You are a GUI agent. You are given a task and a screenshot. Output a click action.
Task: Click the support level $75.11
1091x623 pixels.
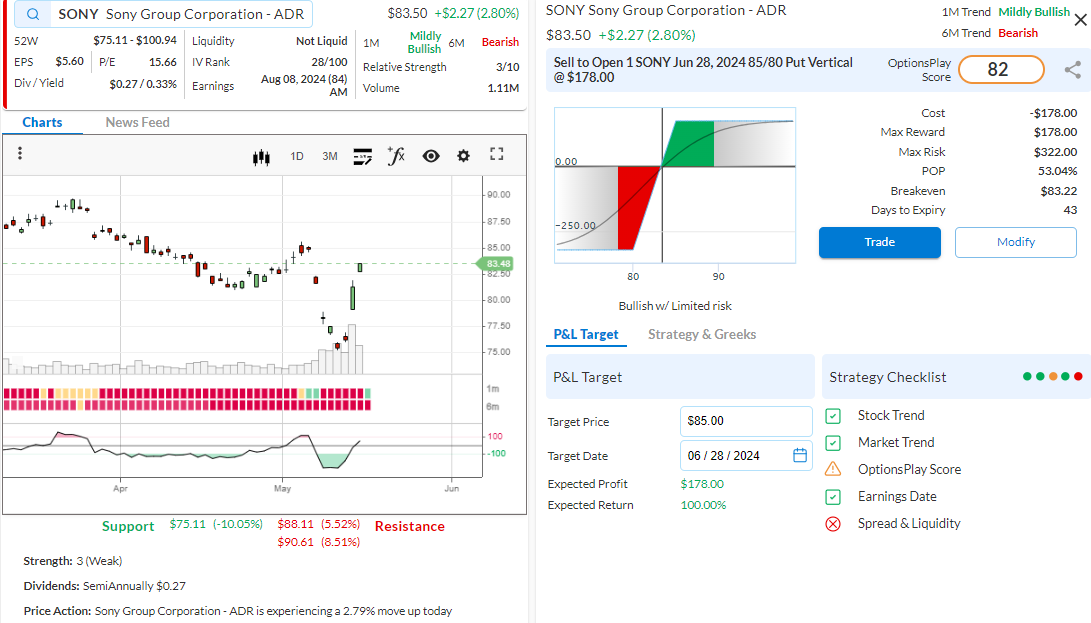click(188, 524)
